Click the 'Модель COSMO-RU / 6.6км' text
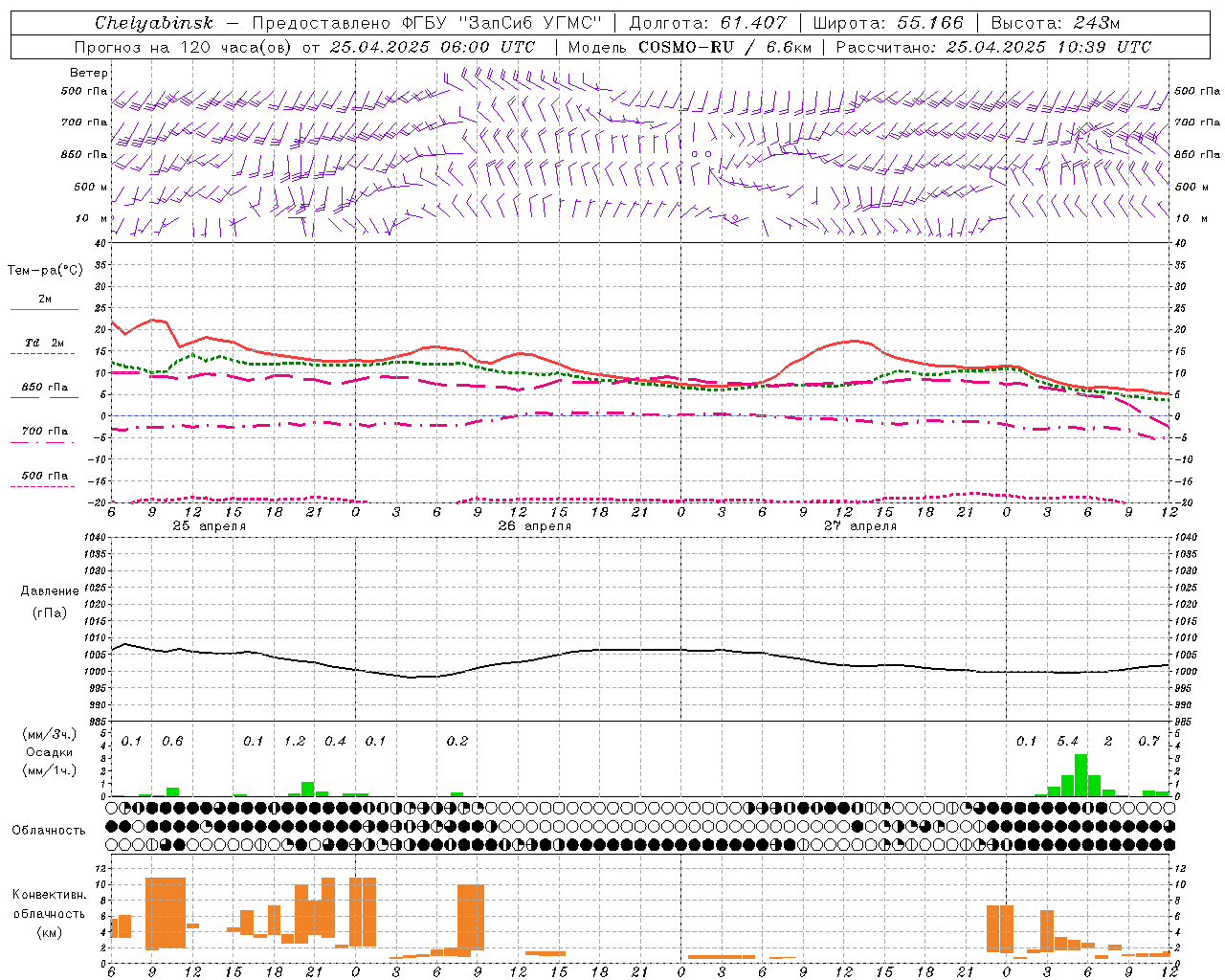This screenshot has width=1225, height=980. click(690, 47)
